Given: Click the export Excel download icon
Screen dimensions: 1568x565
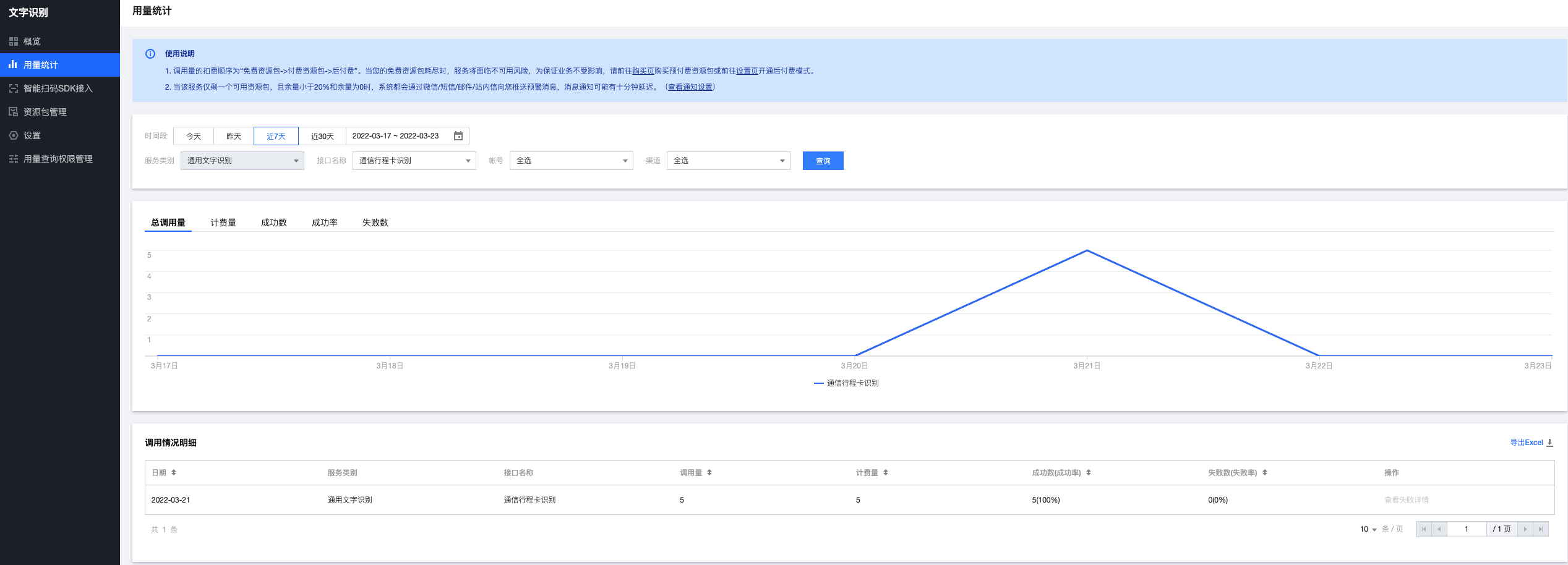Looking at the screenshot, I should pyautogui.click(x=1549, y=443).
